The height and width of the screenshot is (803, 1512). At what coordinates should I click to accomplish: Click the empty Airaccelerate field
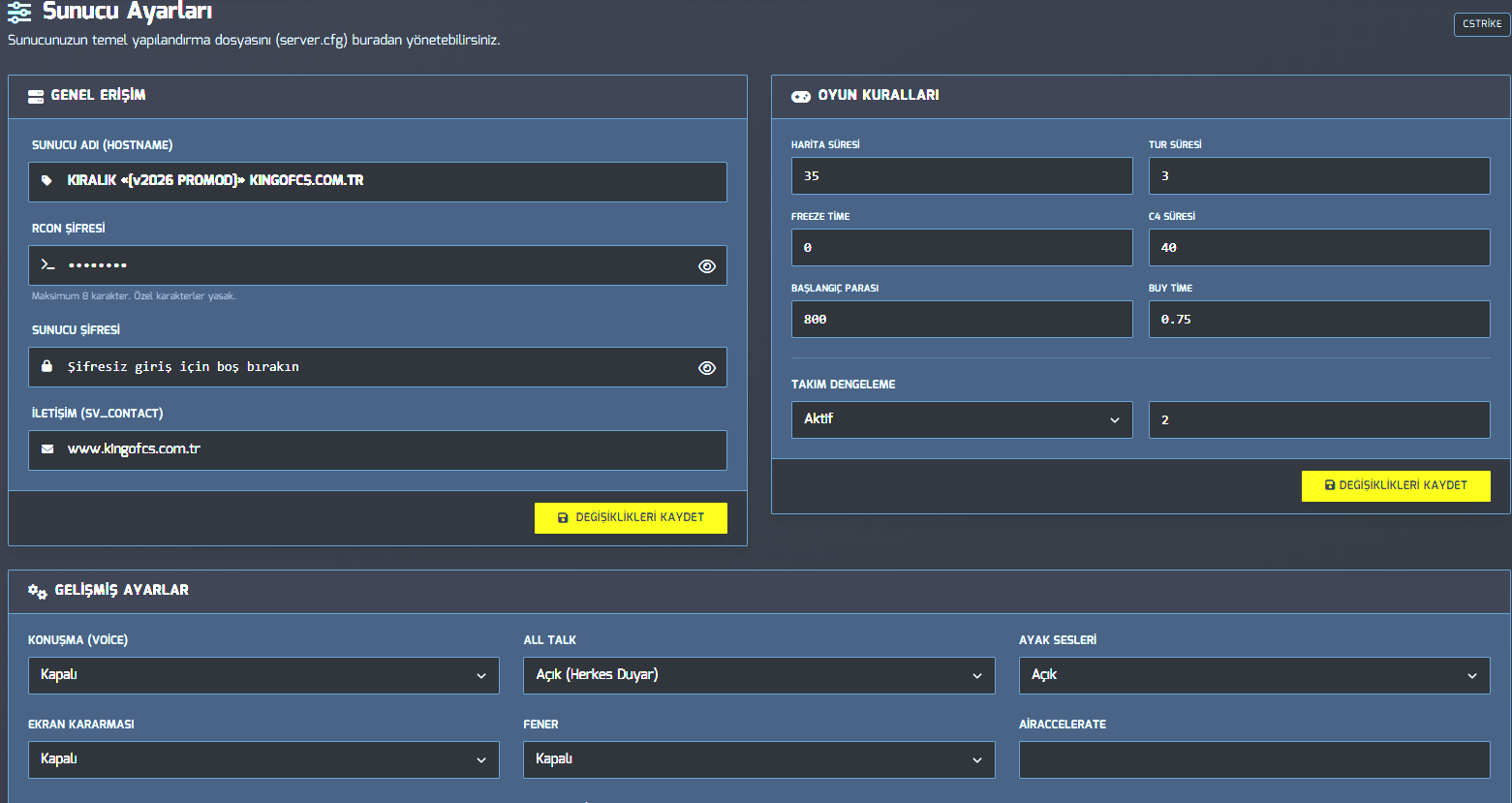(x=1254, y=759)
